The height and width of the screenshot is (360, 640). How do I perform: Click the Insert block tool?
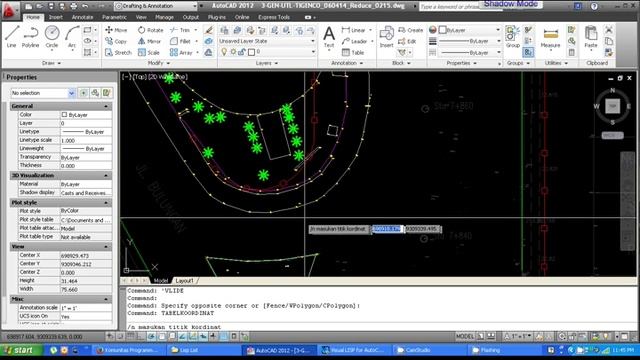[x=386, y=37]
